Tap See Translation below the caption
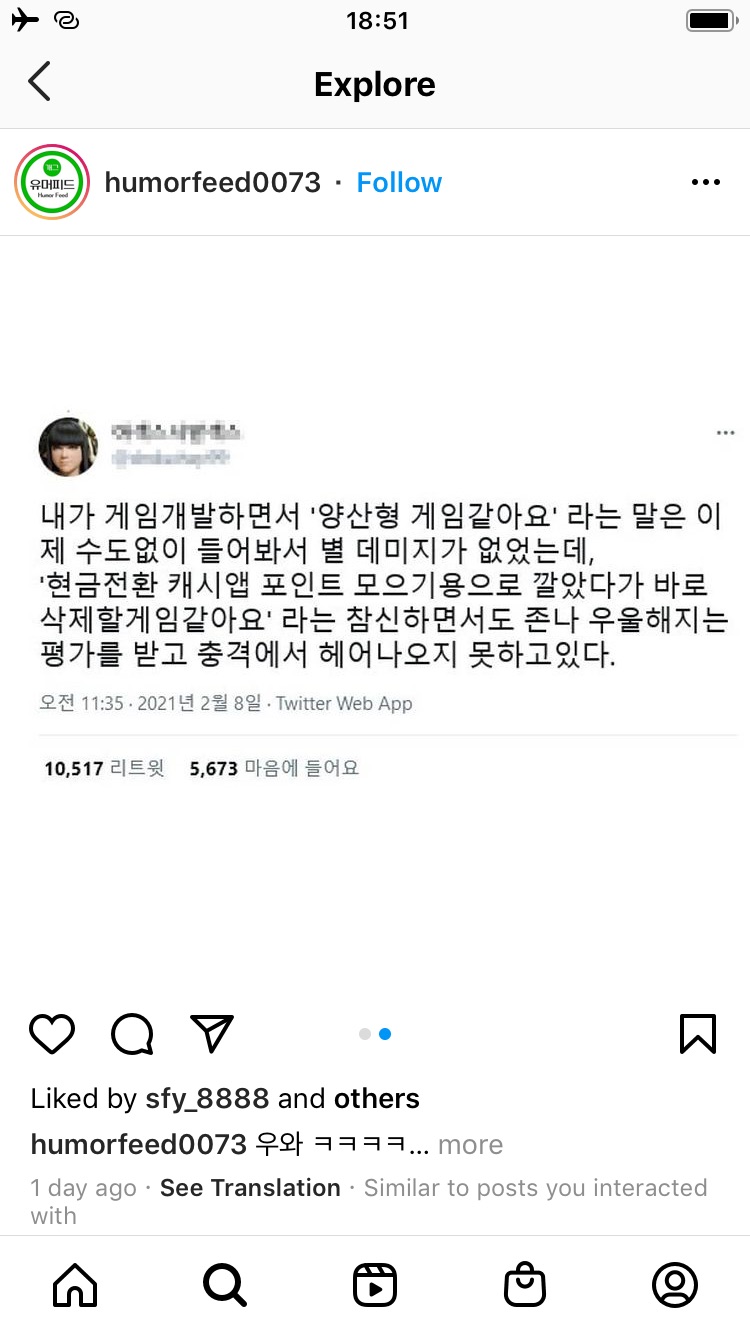Screen dimensions: 750x1334 click(250, 1188)
